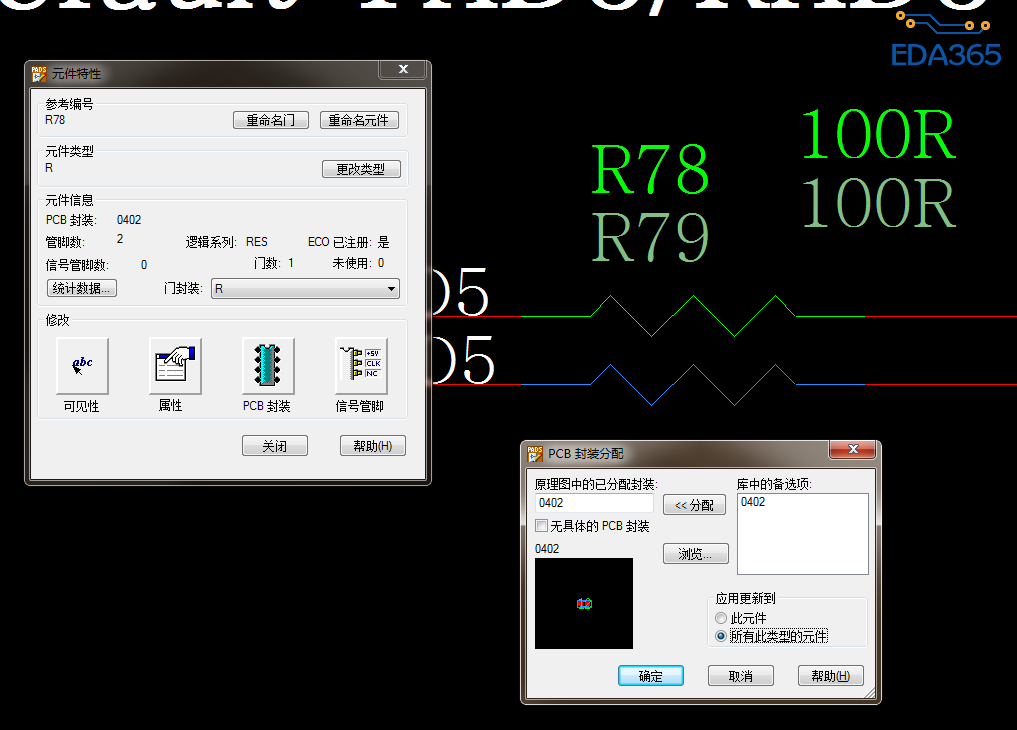1017x730 pixels.
Task: Close the 元件特性 dialog window
Action: click(x=403, y=69)
